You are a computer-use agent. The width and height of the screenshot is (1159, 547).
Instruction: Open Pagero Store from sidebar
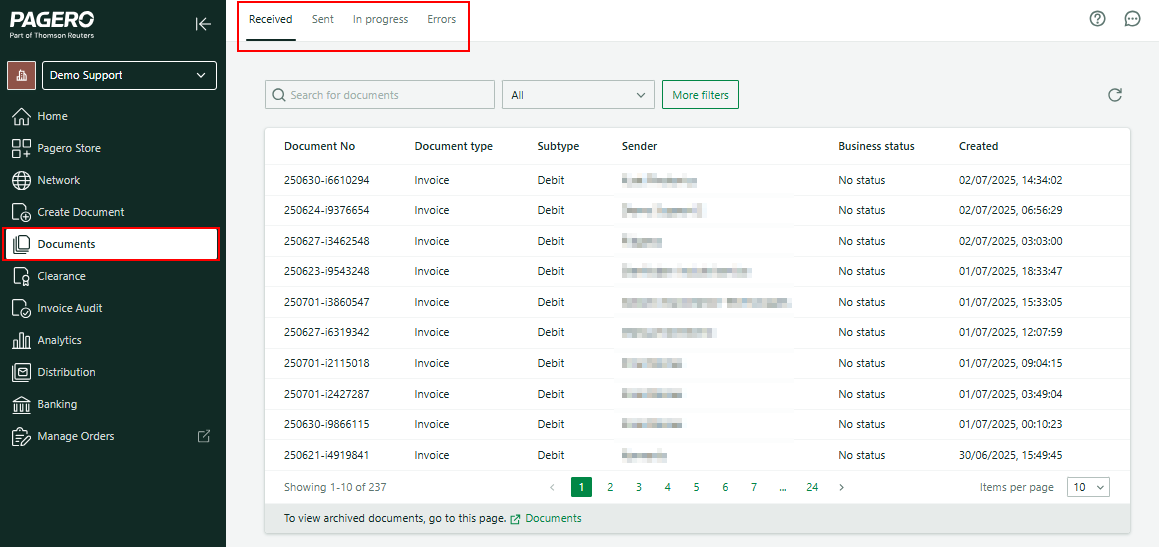coord(68,148)
